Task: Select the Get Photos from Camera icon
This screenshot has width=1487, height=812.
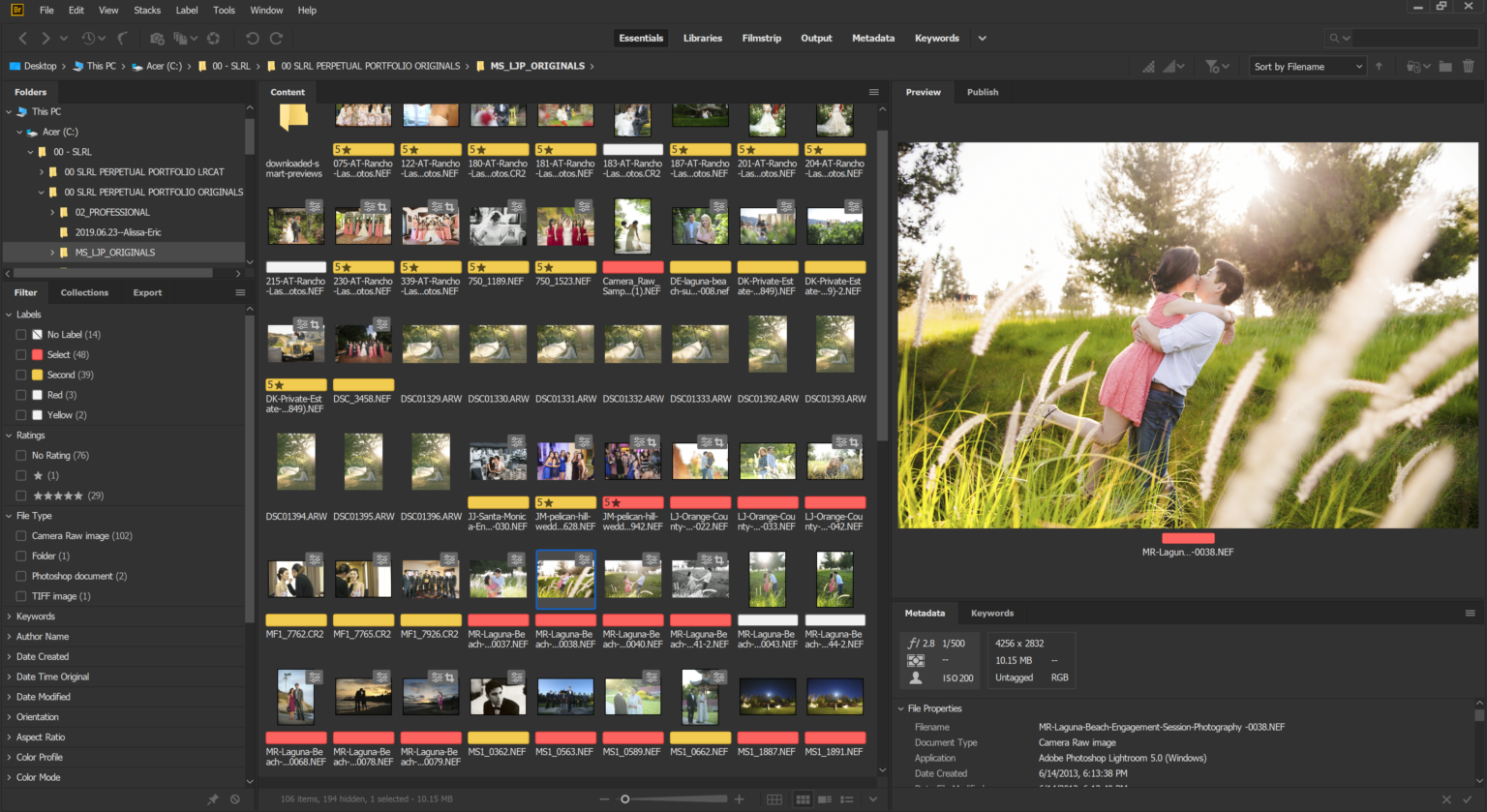Action: click(x=157, y=38)
